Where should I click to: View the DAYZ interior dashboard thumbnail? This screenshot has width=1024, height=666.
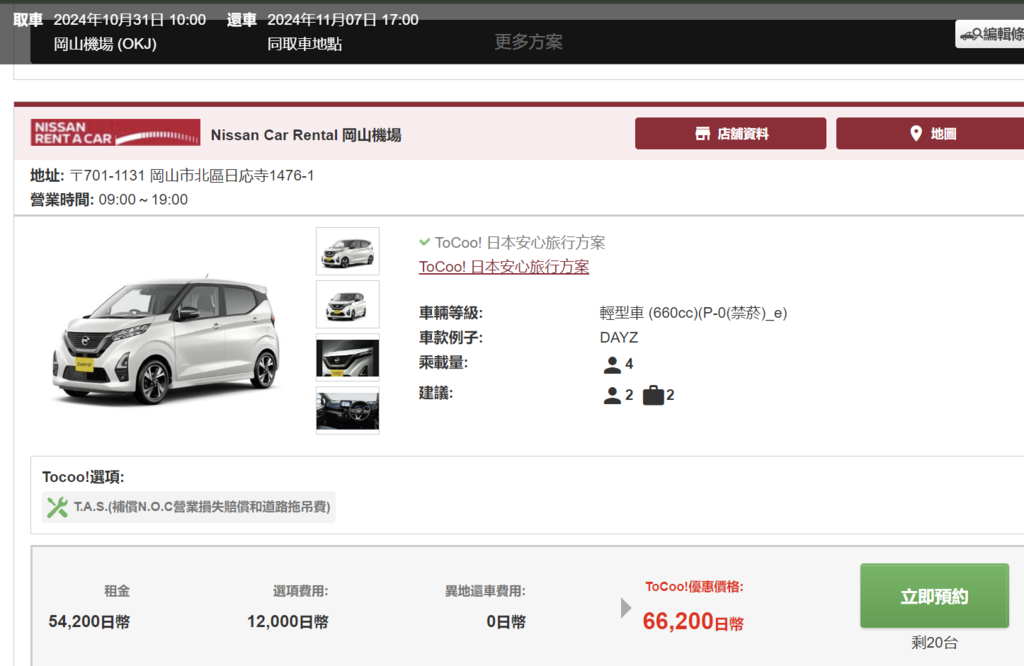pos(347,410)
